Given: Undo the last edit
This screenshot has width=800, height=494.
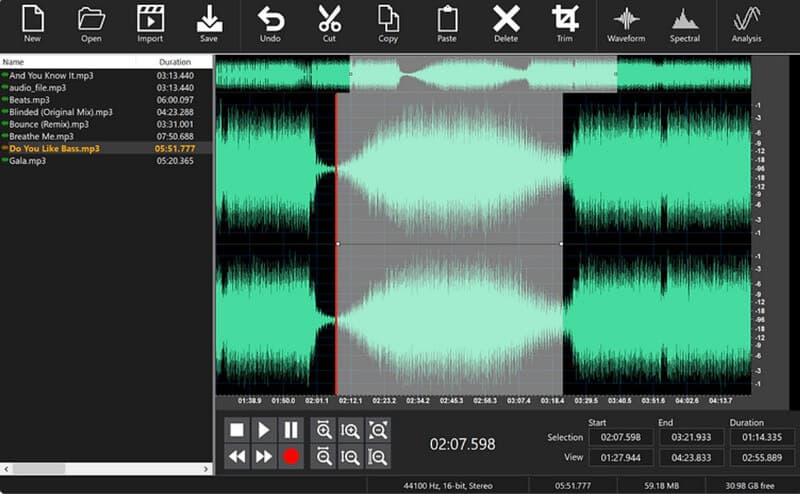Looking at the screenshot, I should pos(270,23).
